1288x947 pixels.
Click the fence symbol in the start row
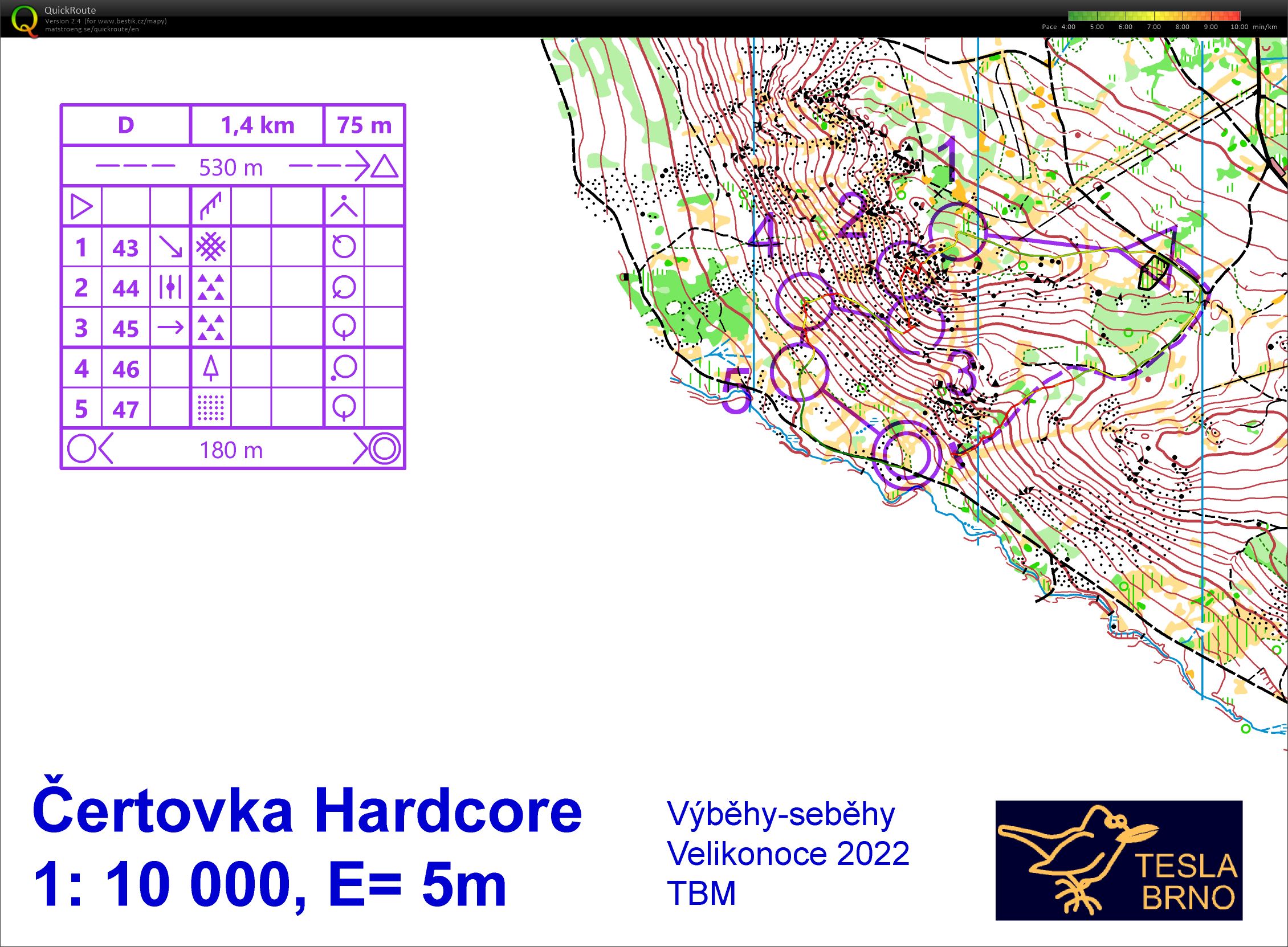pyautogui.click(x=211, y=206)
